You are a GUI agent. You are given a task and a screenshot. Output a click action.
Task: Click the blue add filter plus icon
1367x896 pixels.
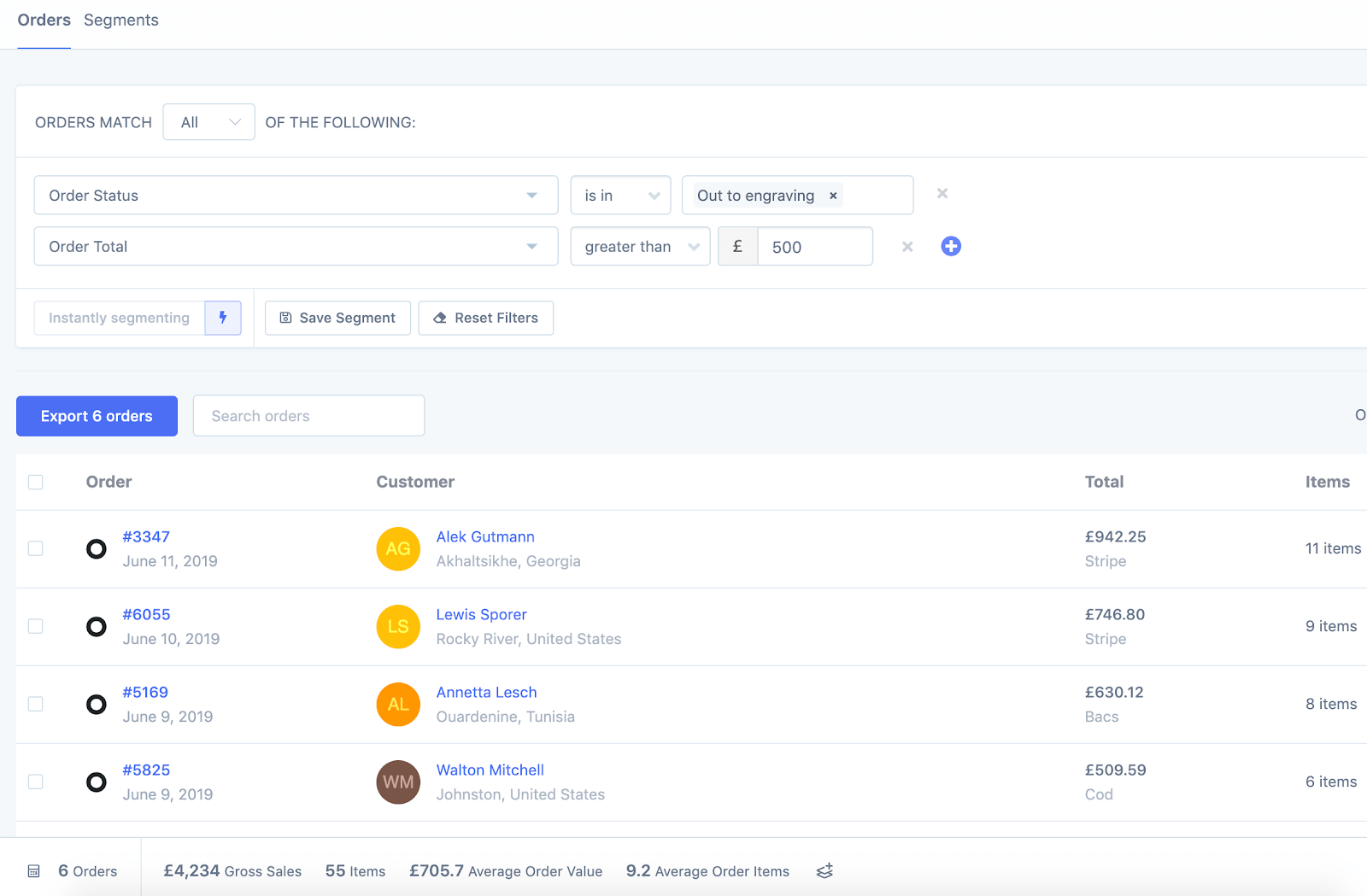[x=950, y=247]
